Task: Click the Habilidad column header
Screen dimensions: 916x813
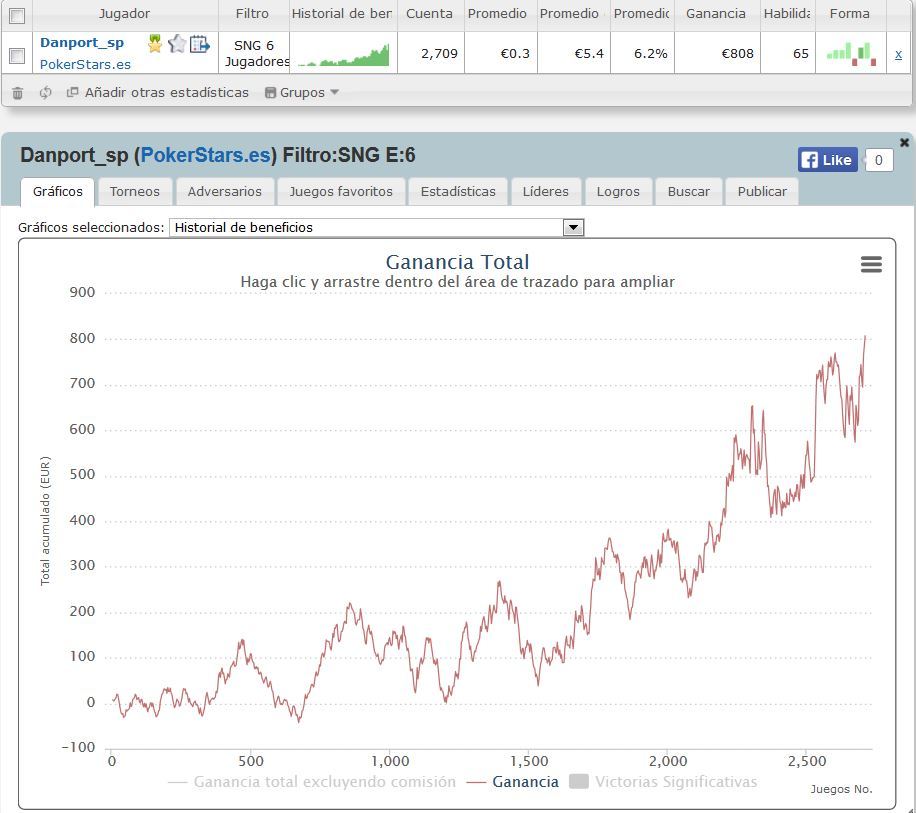Action: click(x=787, y=13)
